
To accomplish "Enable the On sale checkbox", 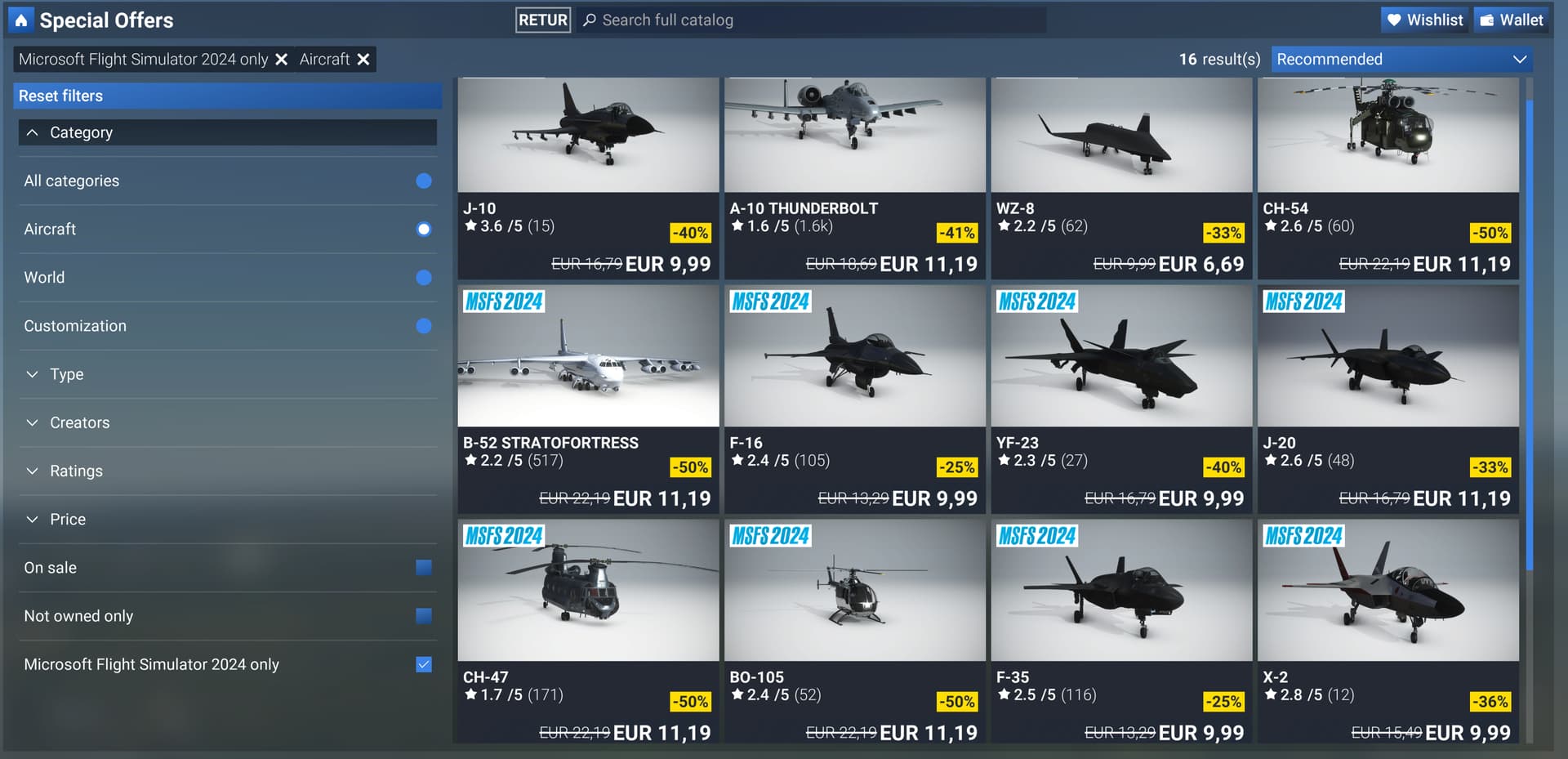I will (423, 568).
